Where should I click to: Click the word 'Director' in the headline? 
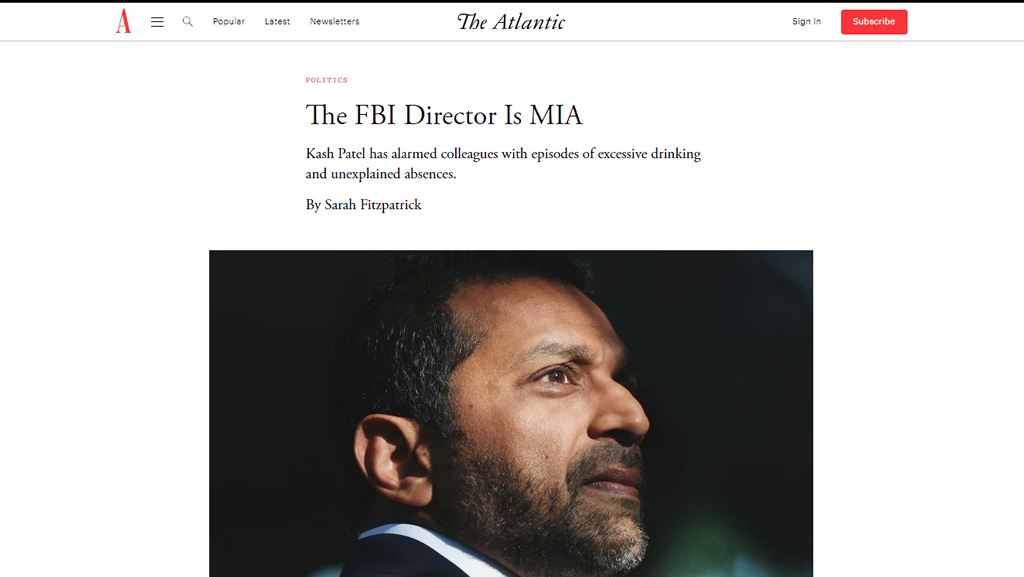pyautogui.click(x=450, y=116)
